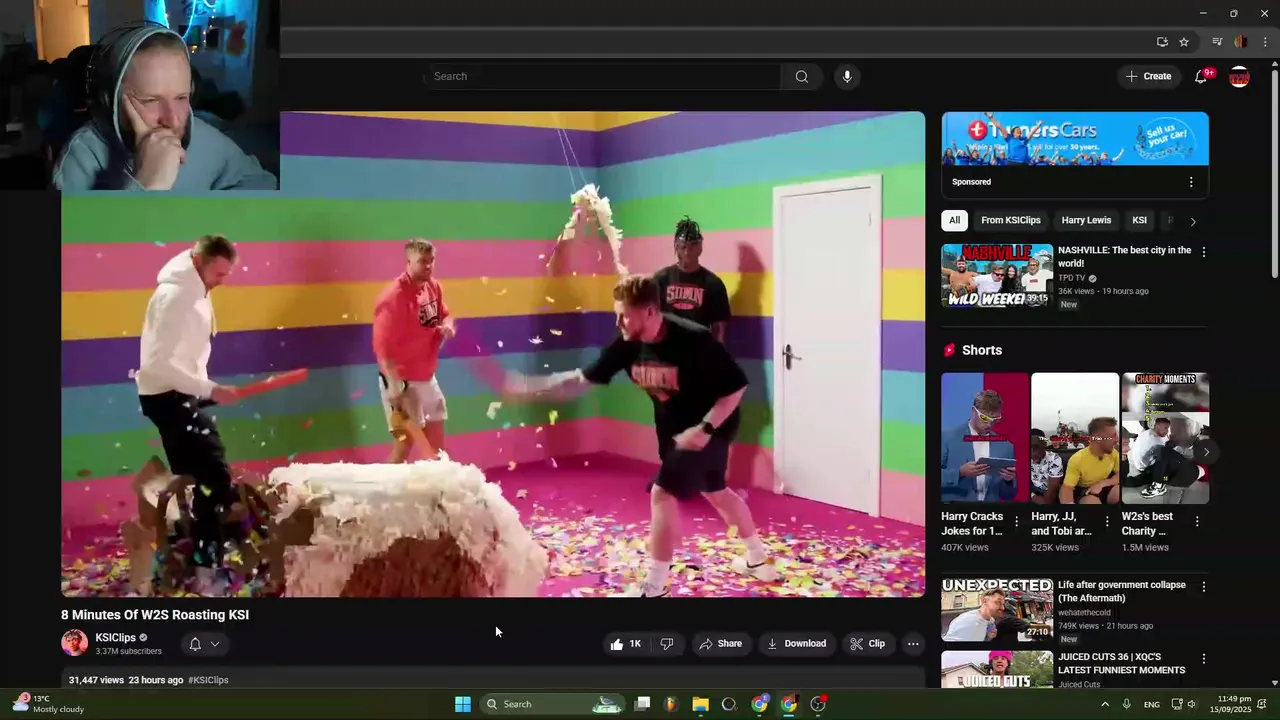Viewport: 1280px width, 720px height.
Task: Click the install app icon in address bar
Action: (1162, 42)
